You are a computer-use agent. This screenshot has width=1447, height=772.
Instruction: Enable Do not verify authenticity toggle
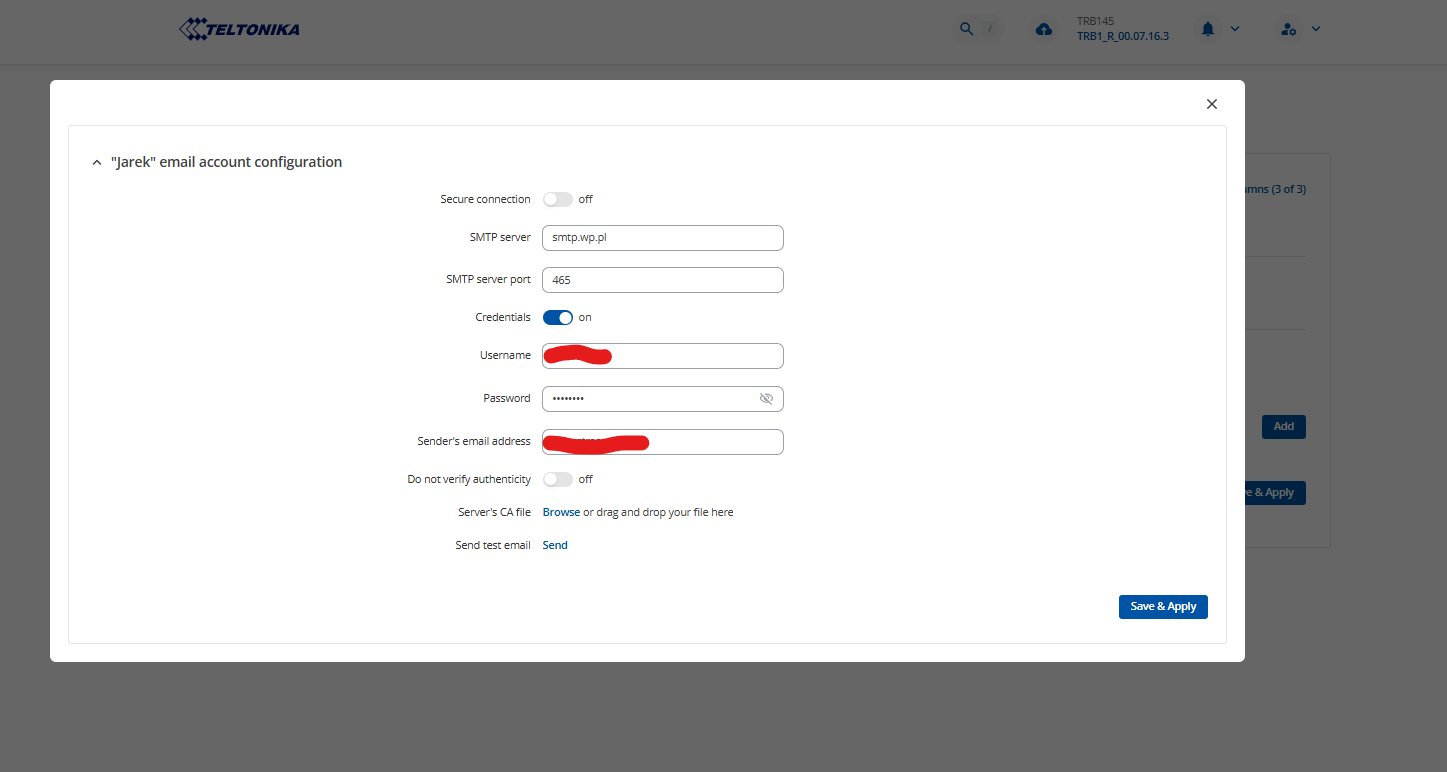pyautogui.click(x=557, y=479)
